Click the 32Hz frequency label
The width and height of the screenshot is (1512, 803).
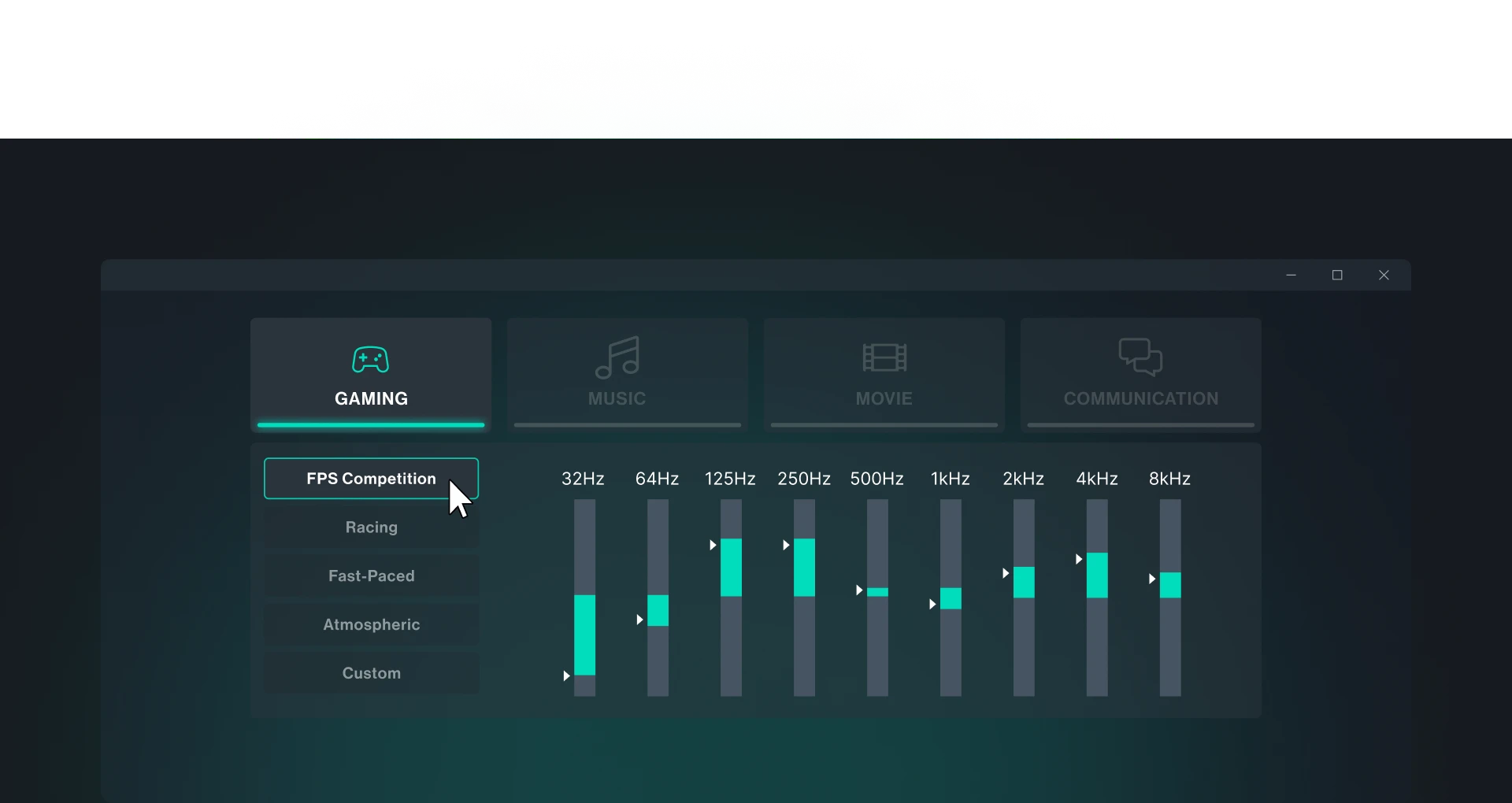tap(583, 479)
